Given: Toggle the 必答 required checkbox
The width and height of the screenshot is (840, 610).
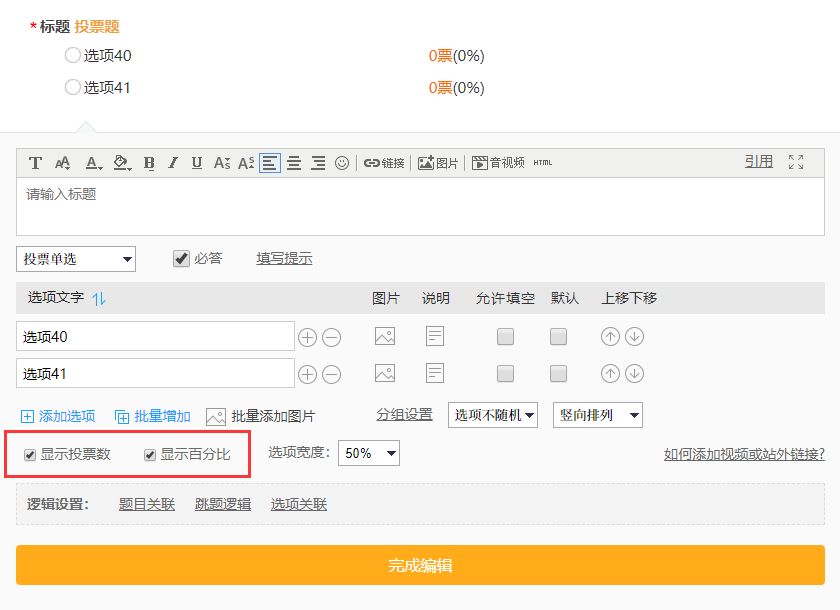Looking at the screenshot, I should point(181,258).
